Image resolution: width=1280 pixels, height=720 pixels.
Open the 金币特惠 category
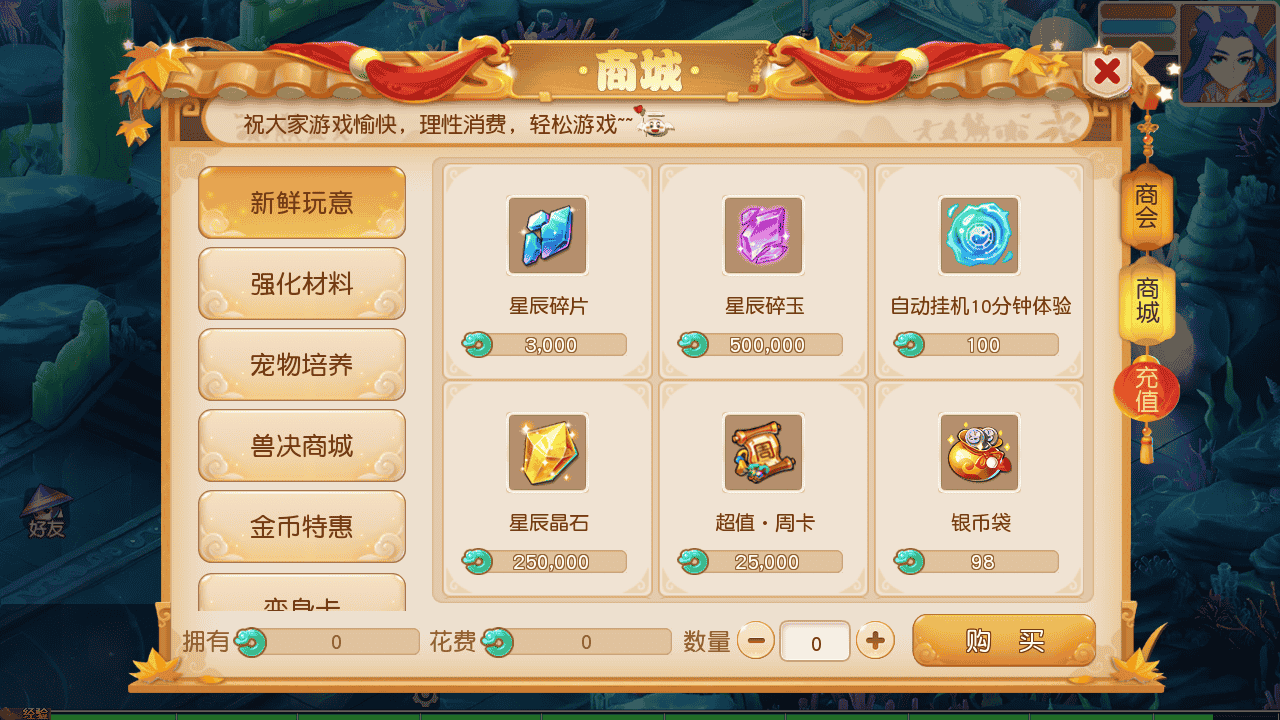[x=302, y=527]
